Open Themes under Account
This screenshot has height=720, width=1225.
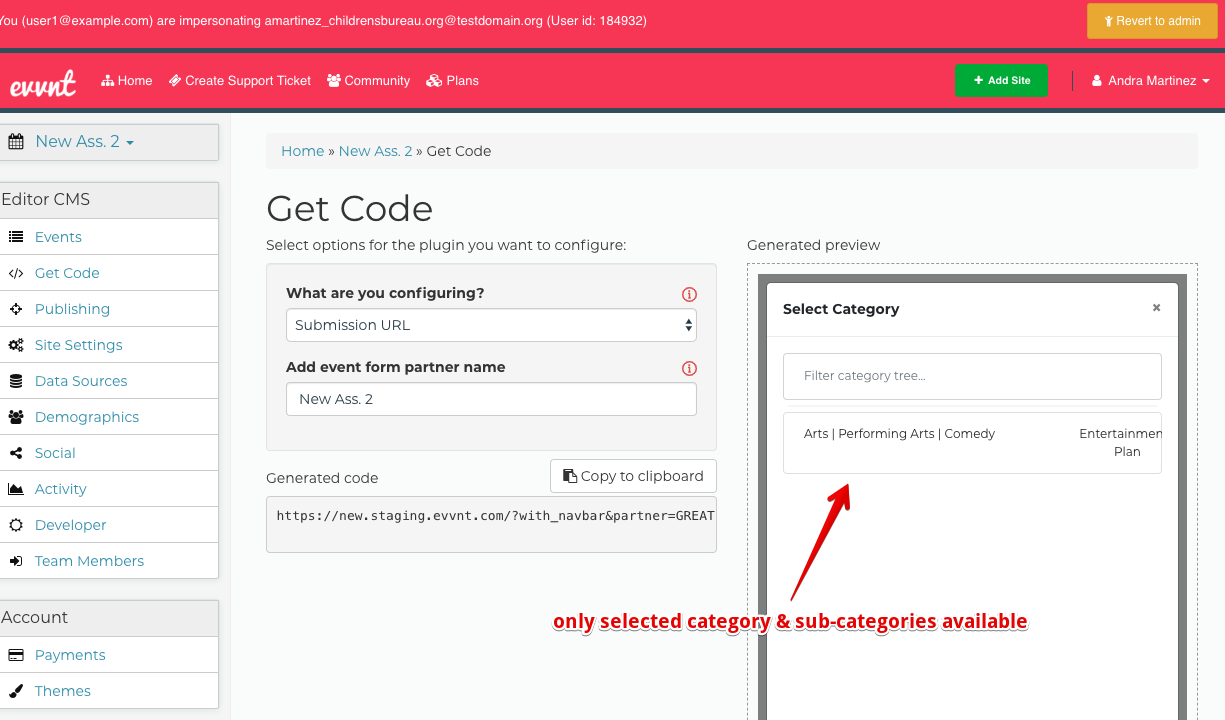click(x=62, y=691)
